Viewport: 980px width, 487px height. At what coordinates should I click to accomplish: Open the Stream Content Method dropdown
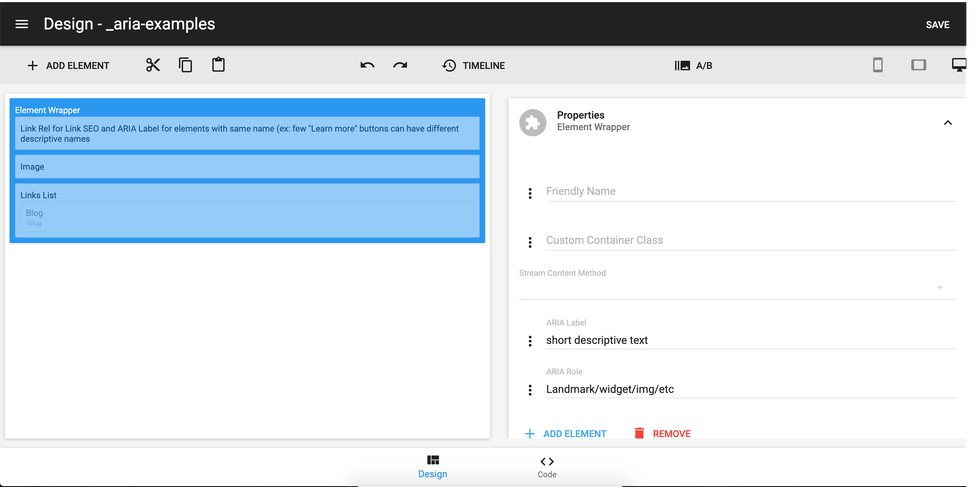tap(736, 288)
